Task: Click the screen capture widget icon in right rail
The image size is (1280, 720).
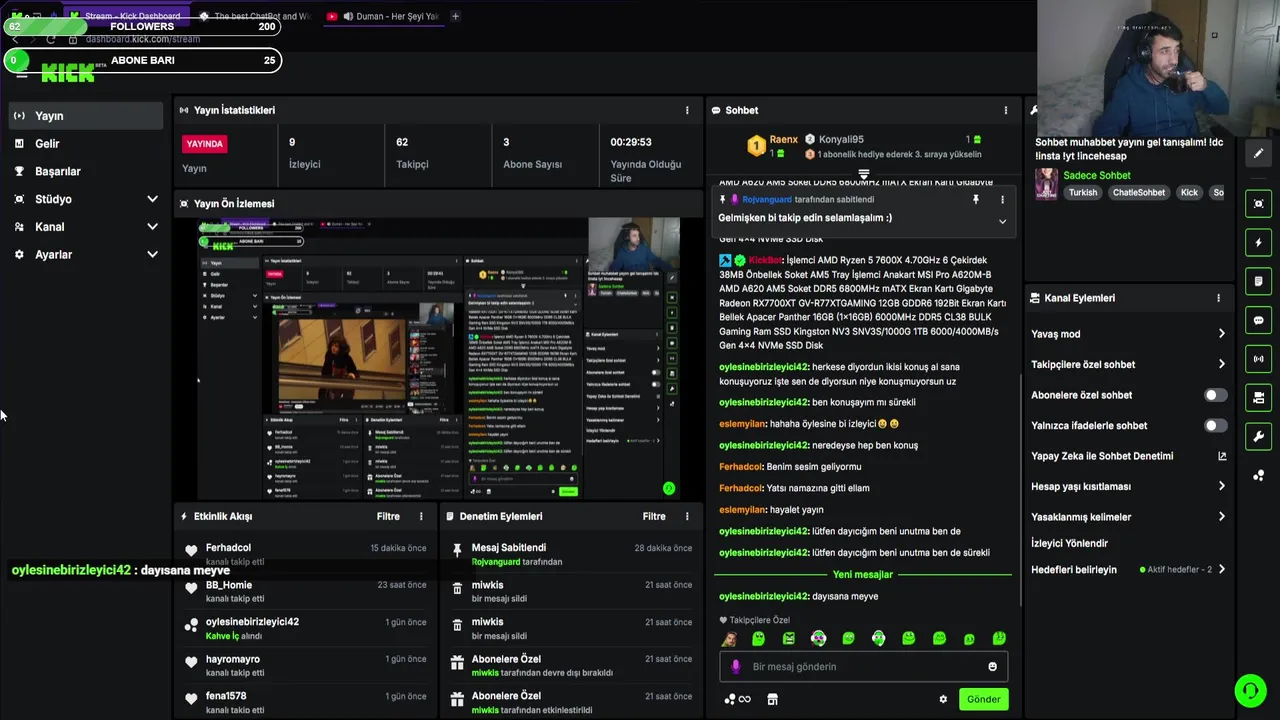Action: click(x=1258, y=203)
